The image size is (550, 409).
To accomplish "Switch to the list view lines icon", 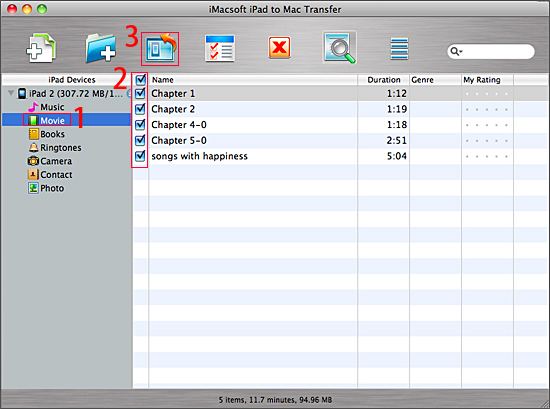I will (399, 48).
